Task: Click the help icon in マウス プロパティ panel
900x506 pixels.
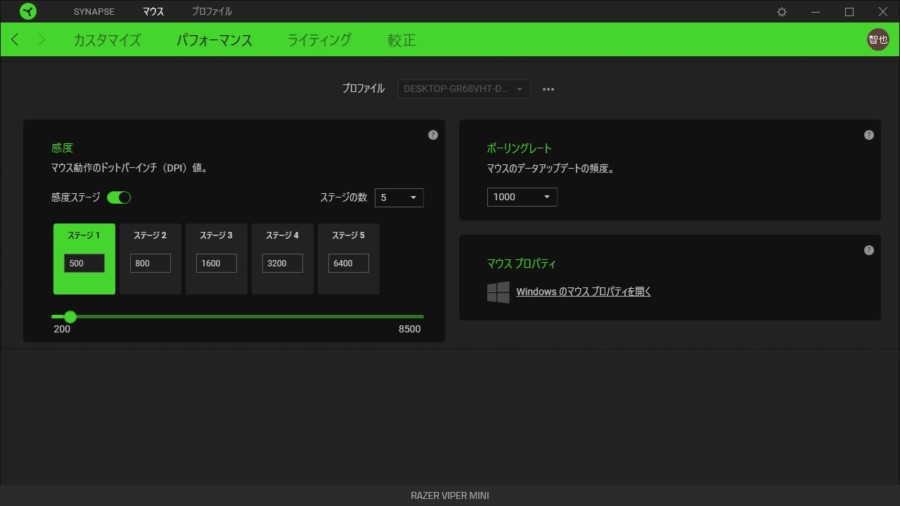Action: pyautogui.click(x=869, y=250)
